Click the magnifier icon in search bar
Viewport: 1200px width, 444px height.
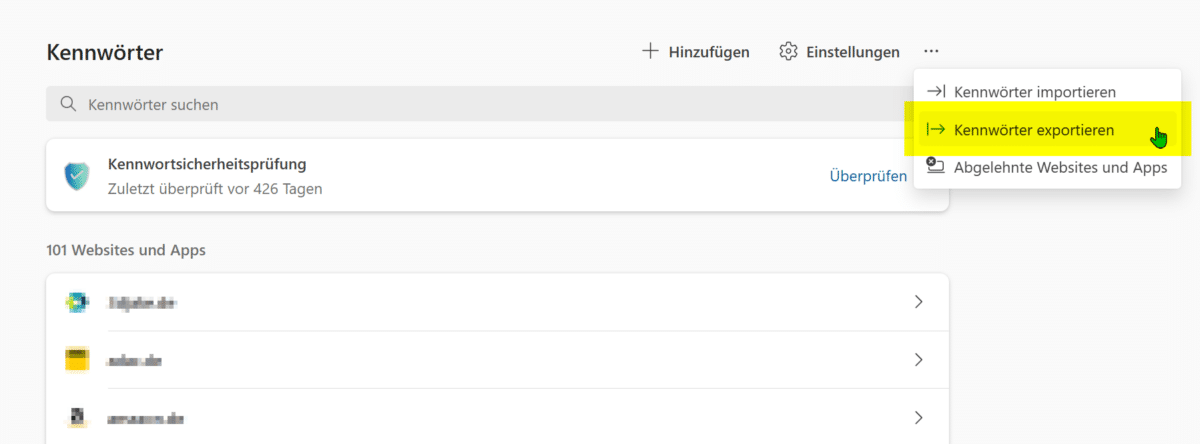(68, 104)
